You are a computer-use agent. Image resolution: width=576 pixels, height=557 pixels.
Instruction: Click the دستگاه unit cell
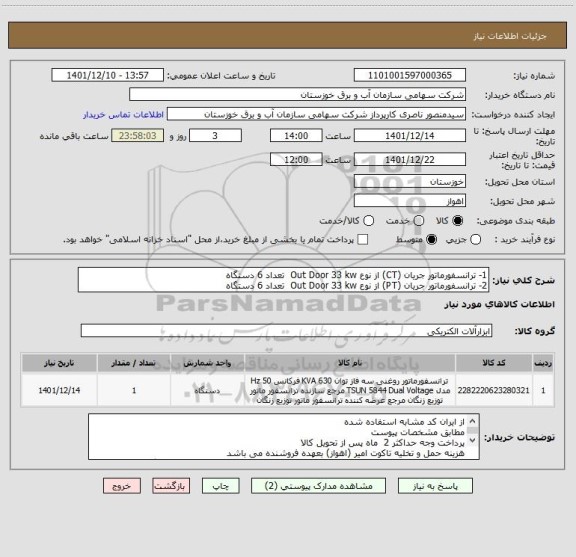pyautogui.click(x=207, y=390)
